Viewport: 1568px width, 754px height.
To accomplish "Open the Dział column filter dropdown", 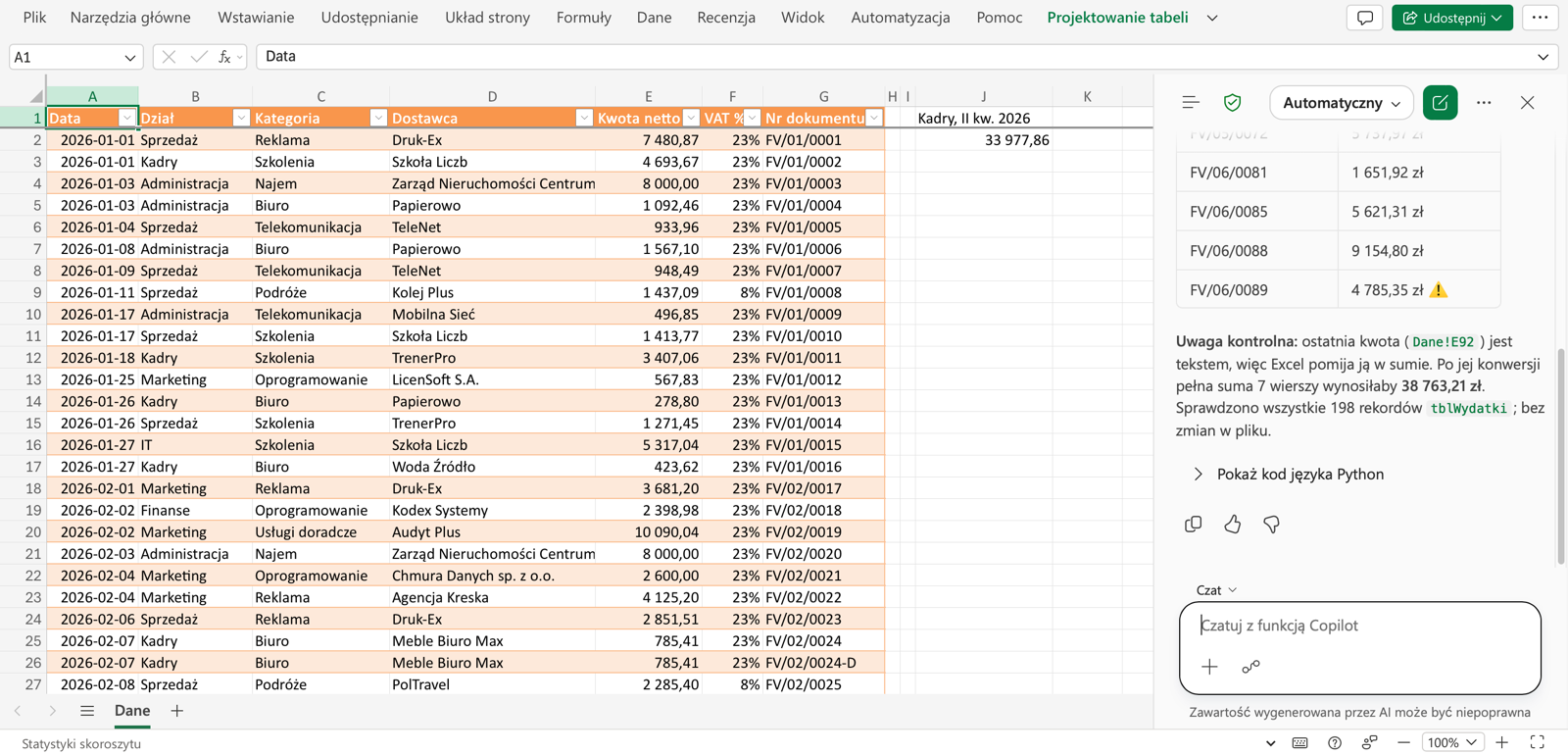I will 241,118.
